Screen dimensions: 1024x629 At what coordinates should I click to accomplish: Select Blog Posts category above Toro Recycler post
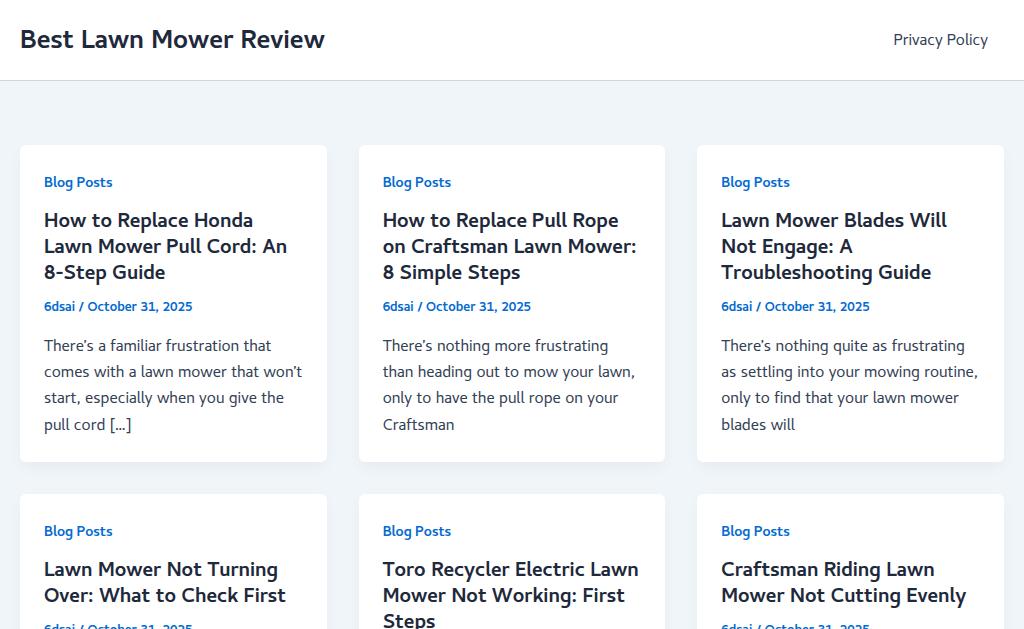point(417,531)
